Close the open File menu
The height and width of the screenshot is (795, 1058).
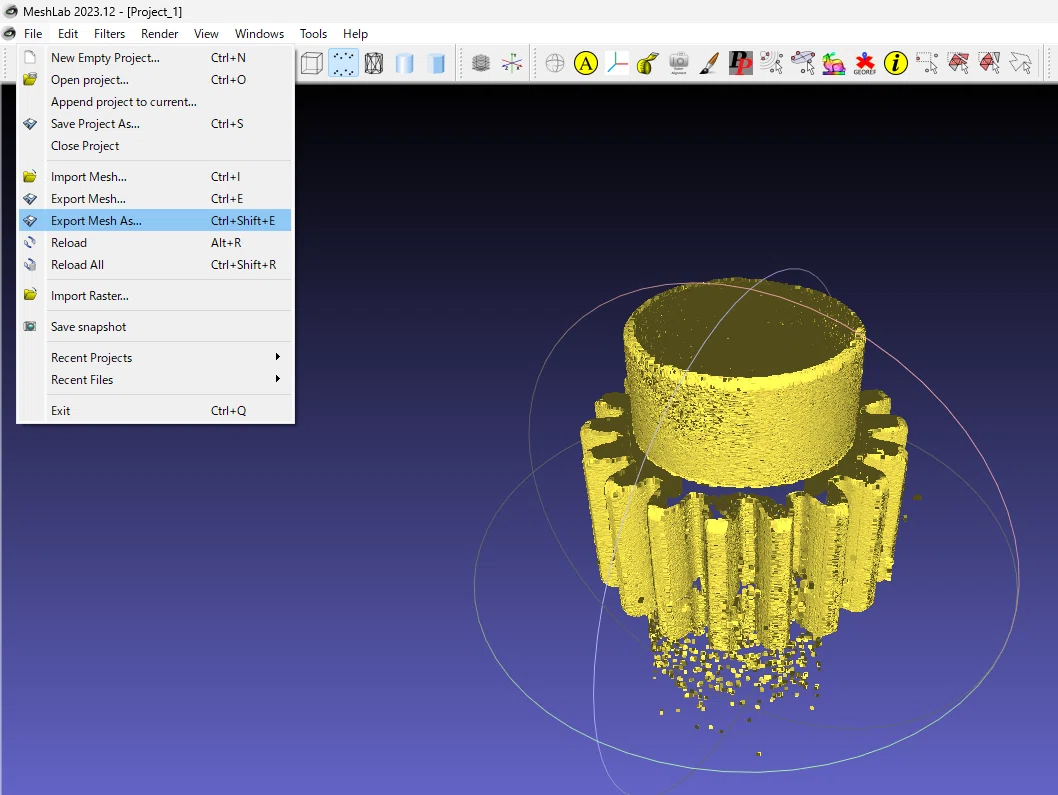click(33, 34)
